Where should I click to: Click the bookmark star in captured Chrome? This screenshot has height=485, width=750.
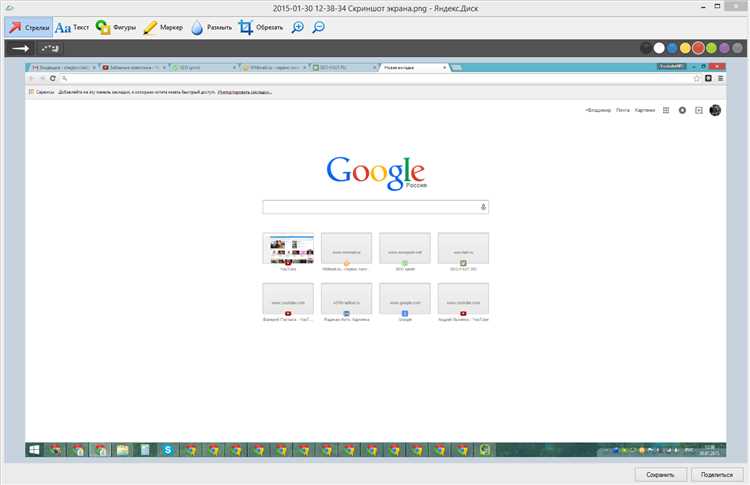pyautogui.click(x=696, y=78)
